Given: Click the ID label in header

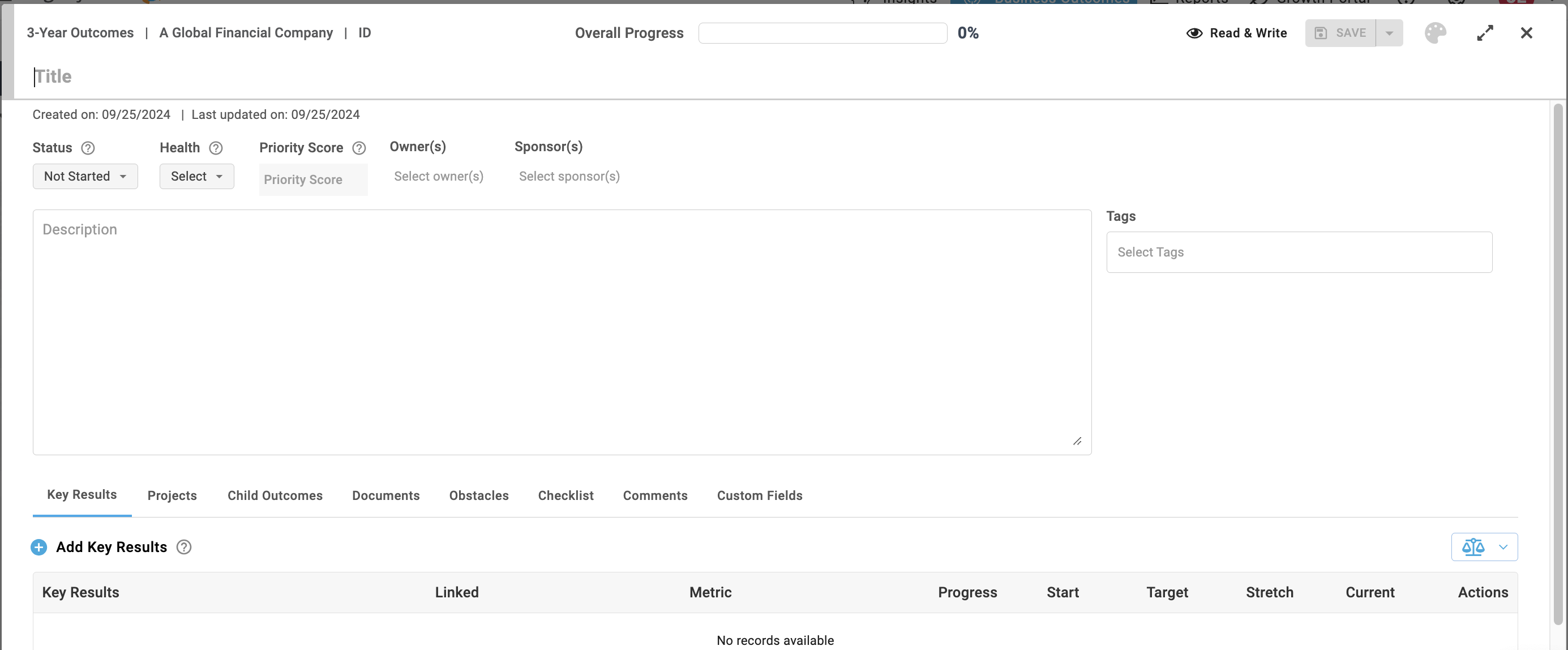Looking at the screenshot, I should 365,33.
